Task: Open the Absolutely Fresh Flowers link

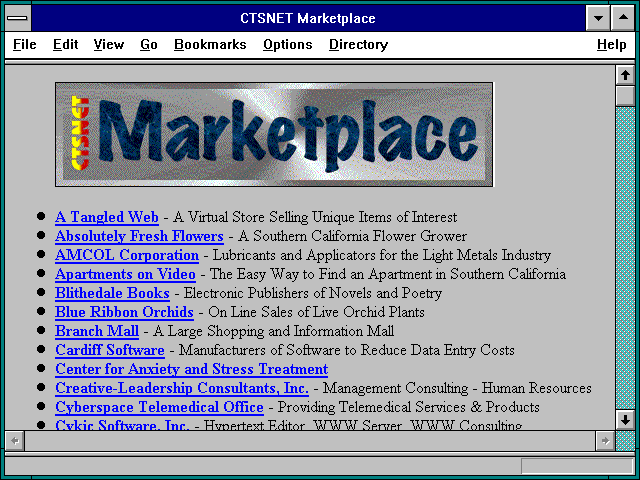Action: [x=139, y=236]
